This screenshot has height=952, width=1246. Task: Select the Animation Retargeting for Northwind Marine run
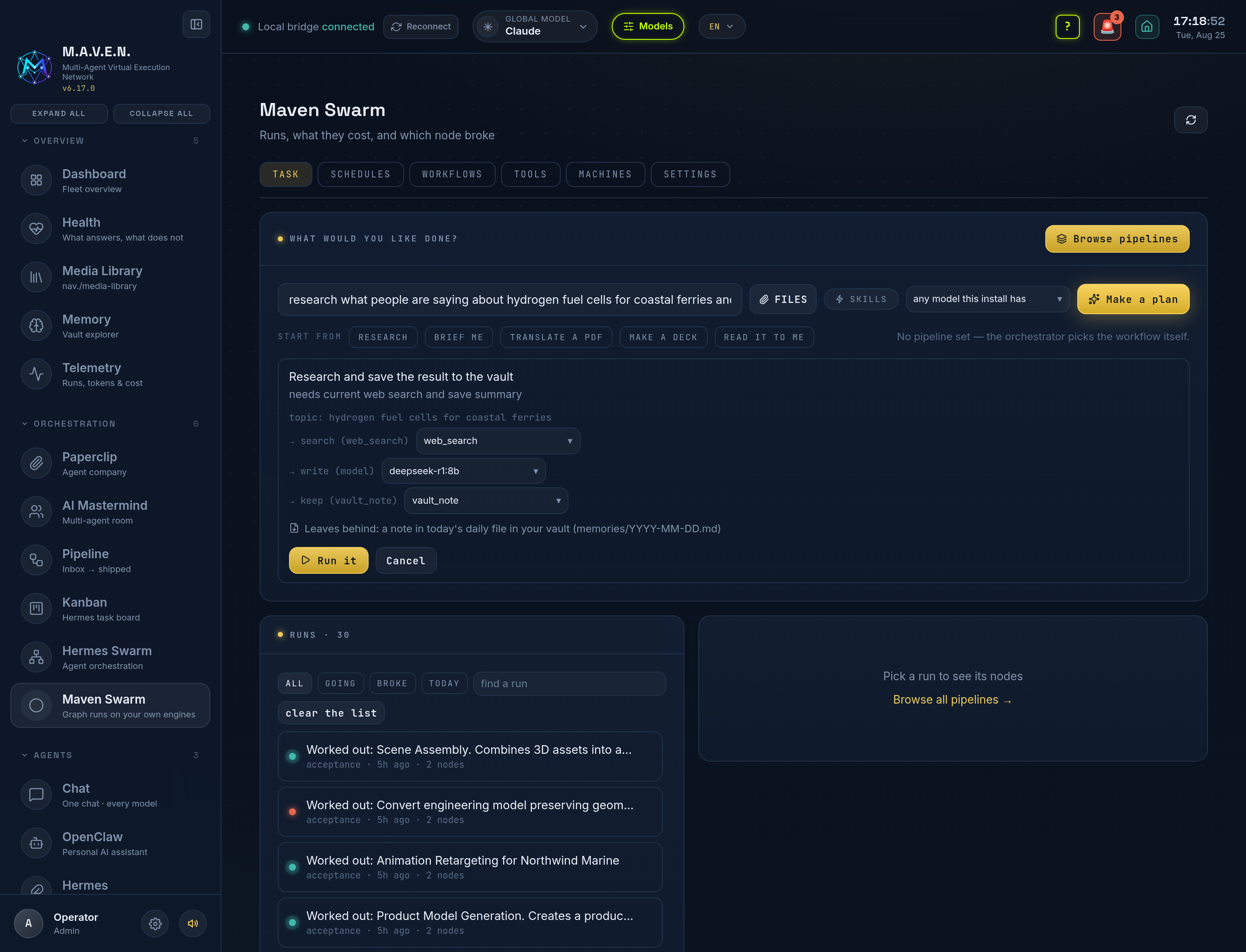click(470, 867)
